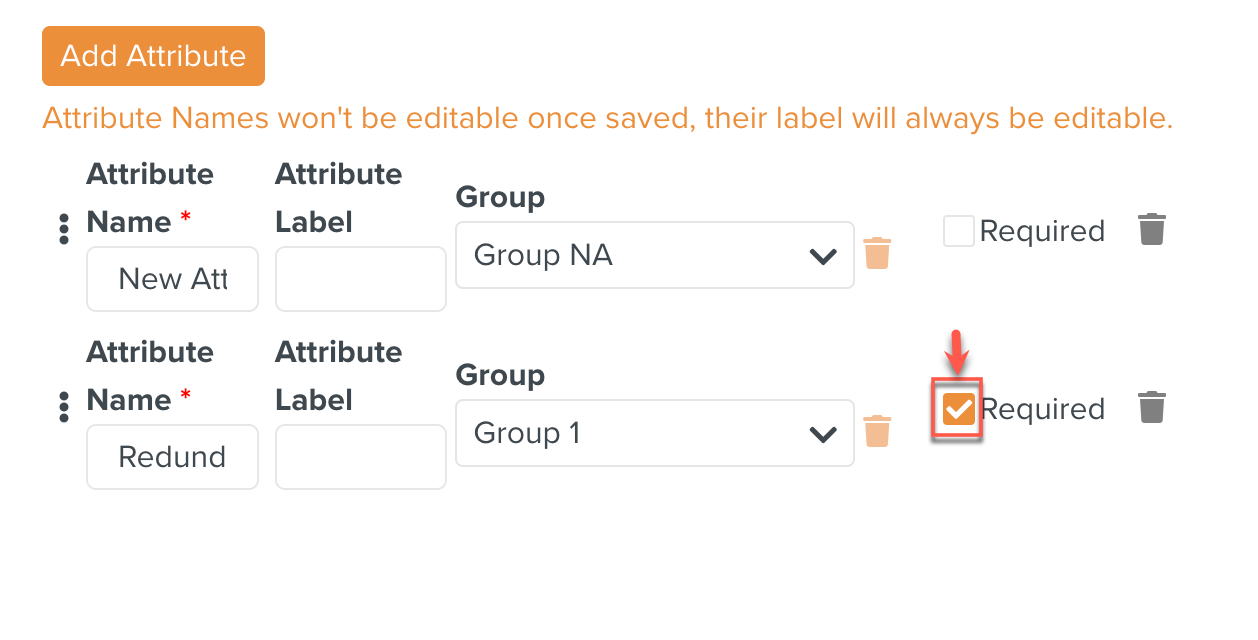This screenshot has height=640, width=1258.
Task: Click the Required label text in first row
Action: click(1042, 231)
